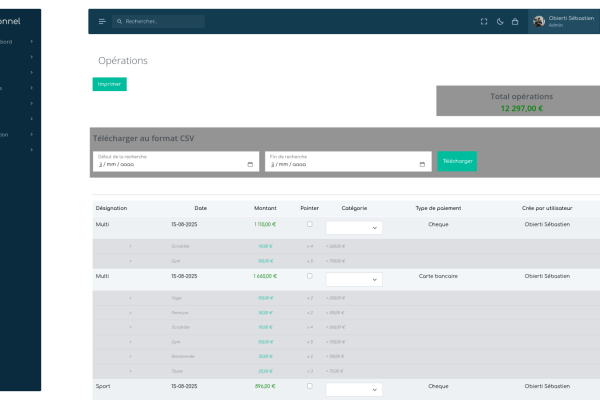Open Catégorie dropdown for second Multi row
The height and width of the screenshot is (400, 600).
point(354,280)
